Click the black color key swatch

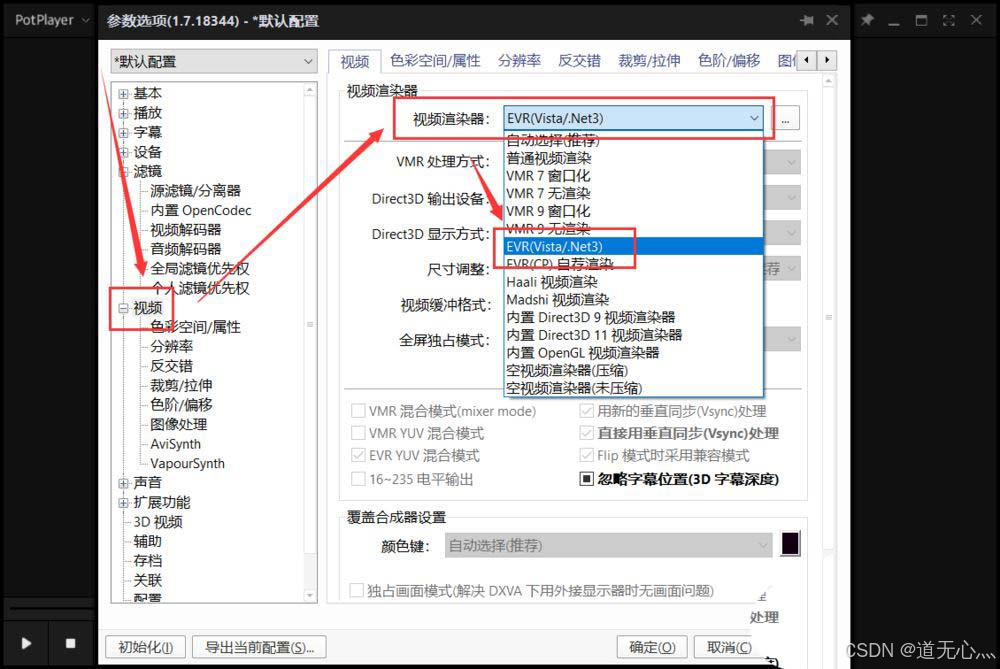790,544
